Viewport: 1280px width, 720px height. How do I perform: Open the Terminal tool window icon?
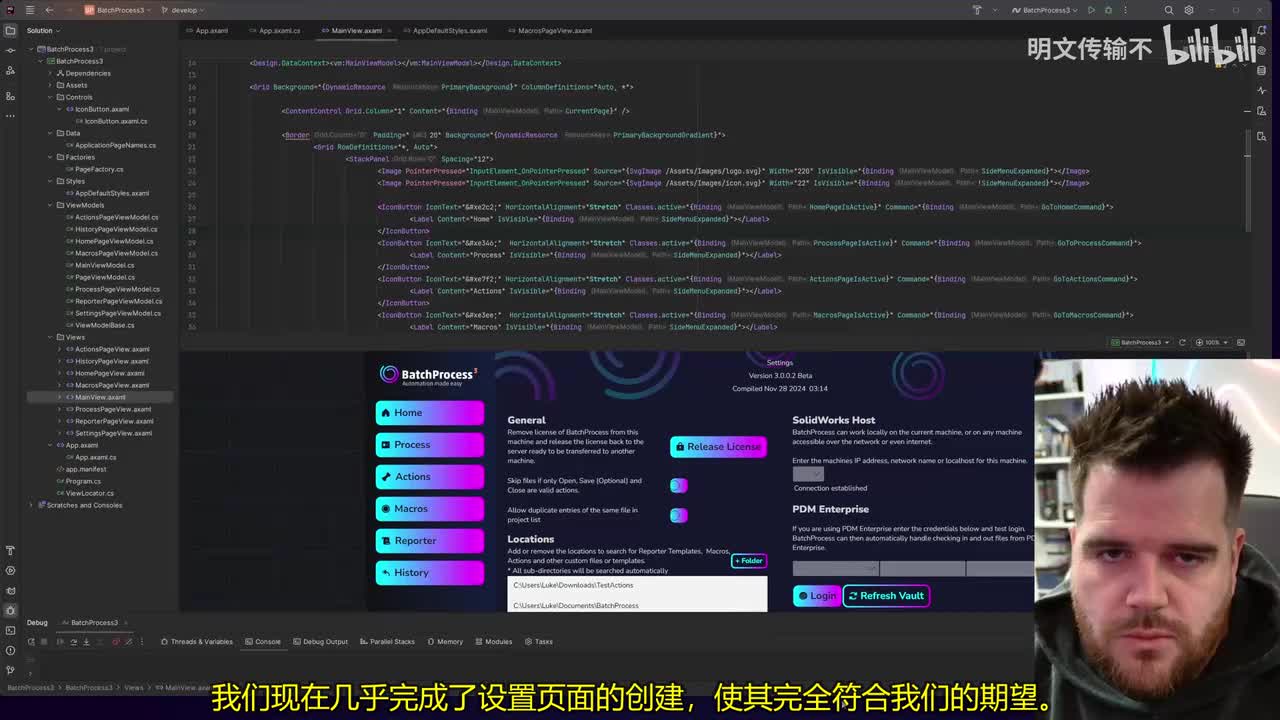(10, 630)
